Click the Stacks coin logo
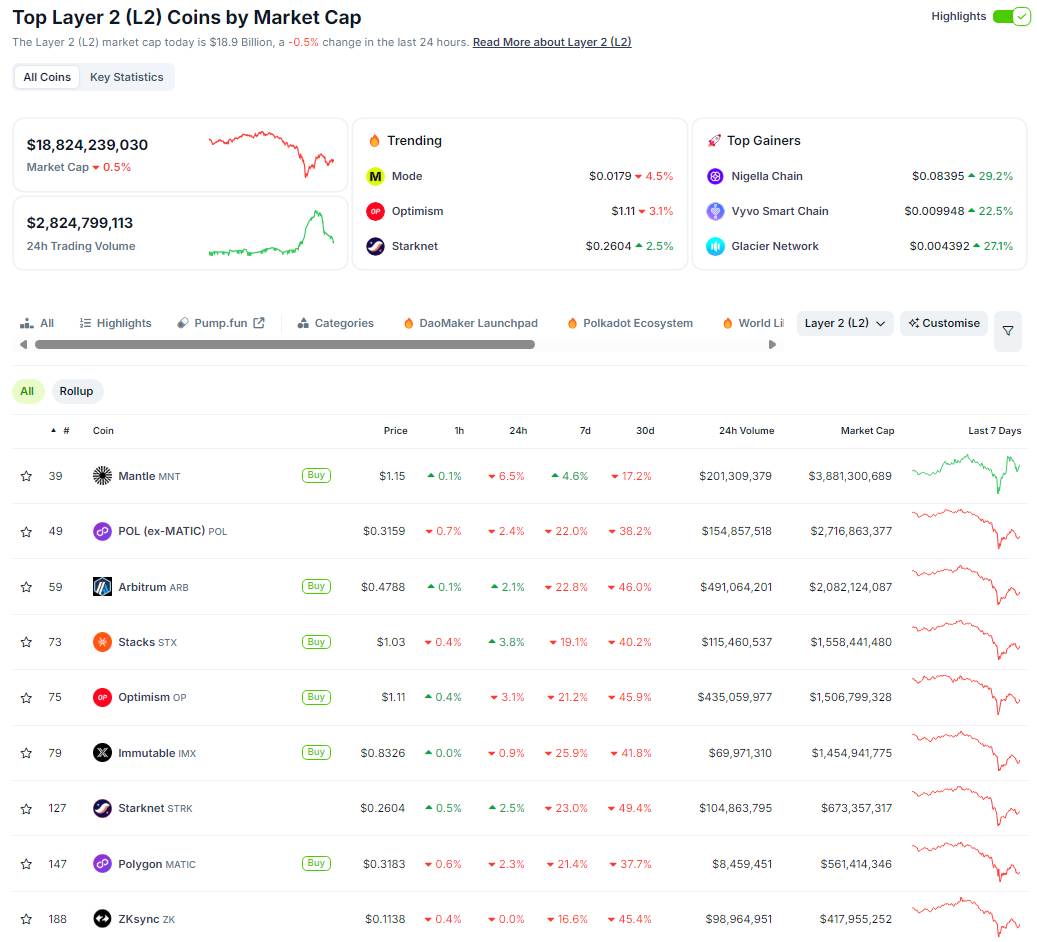 click(x=103, y=642)
